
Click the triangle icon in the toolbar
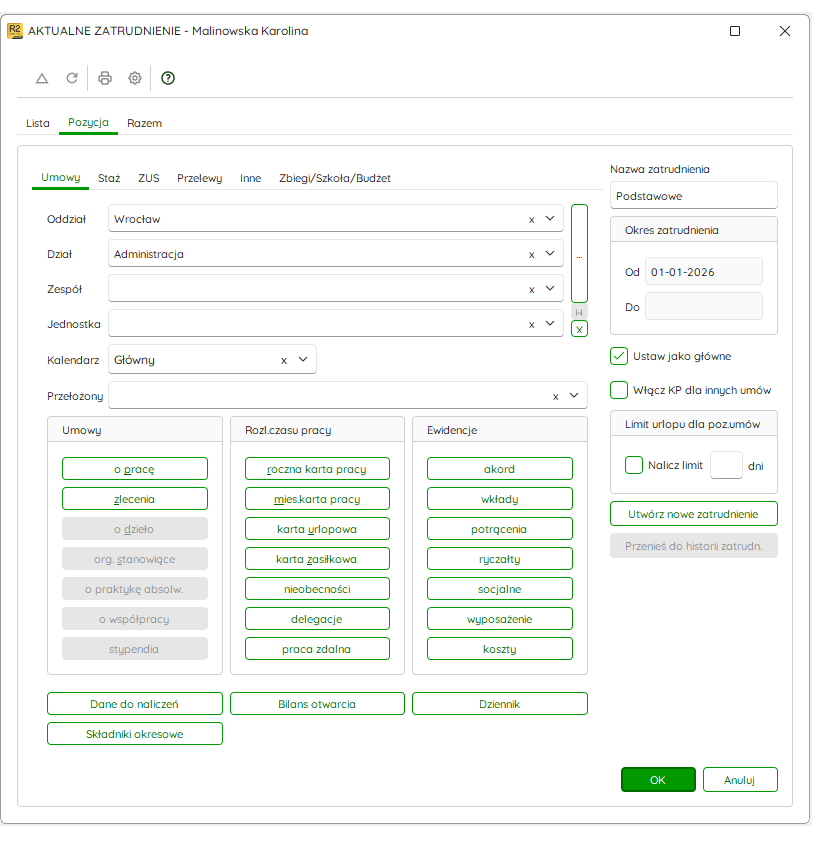pyautogui.click(x=42, y=78)
